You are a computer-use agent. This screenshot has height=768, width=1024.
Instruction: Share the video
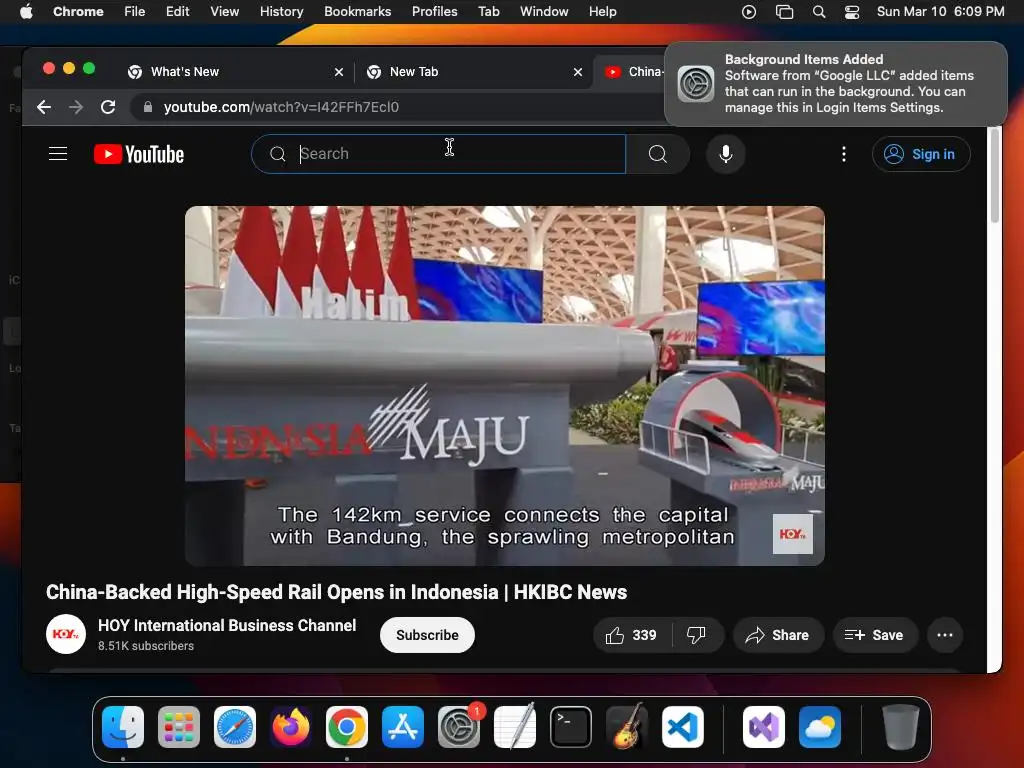pos(778,635)
